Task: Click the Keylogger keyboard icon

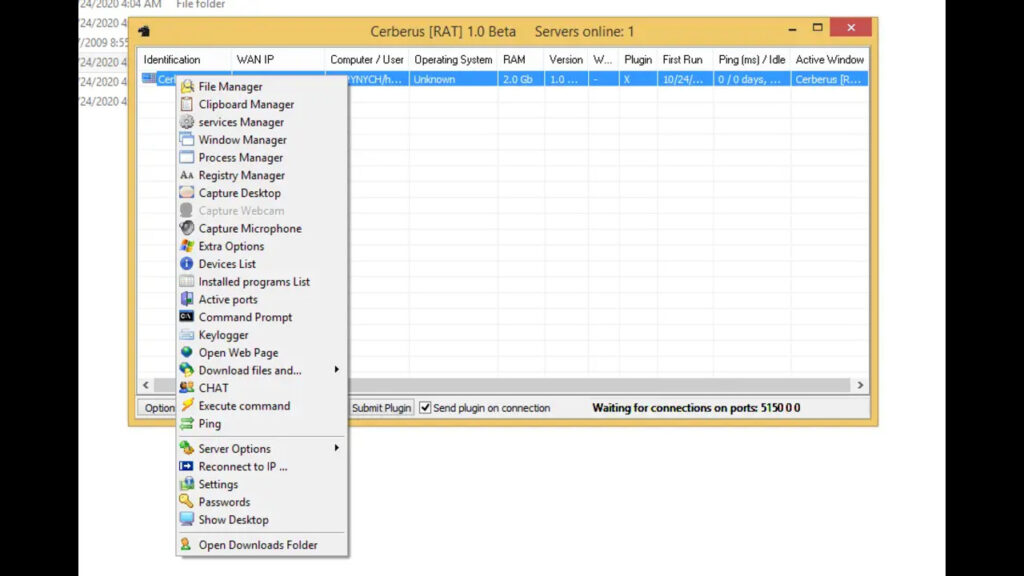Action: point(187,334)
